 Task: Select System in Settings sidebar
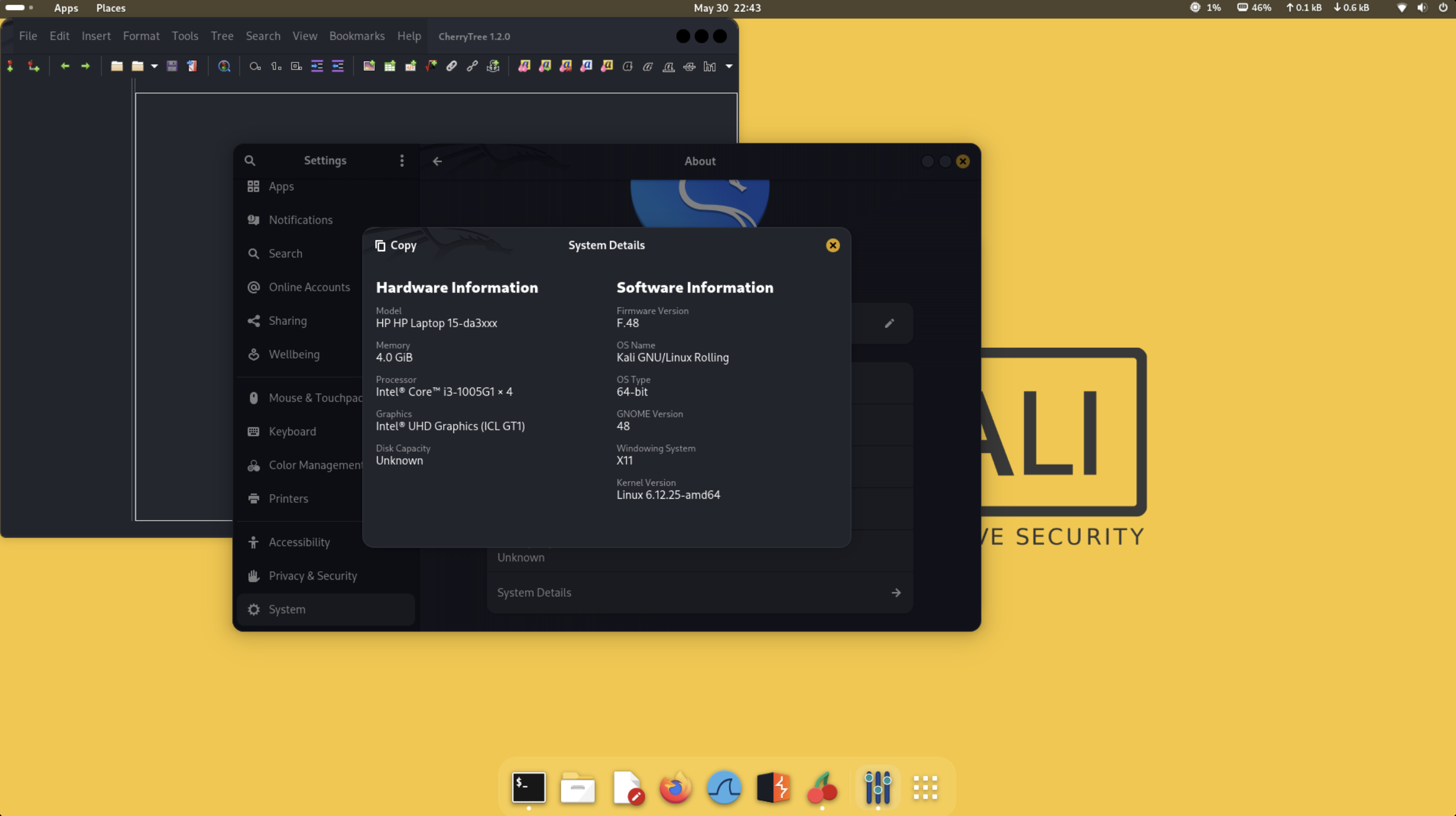pyautogui.click(x=326, y=610)
